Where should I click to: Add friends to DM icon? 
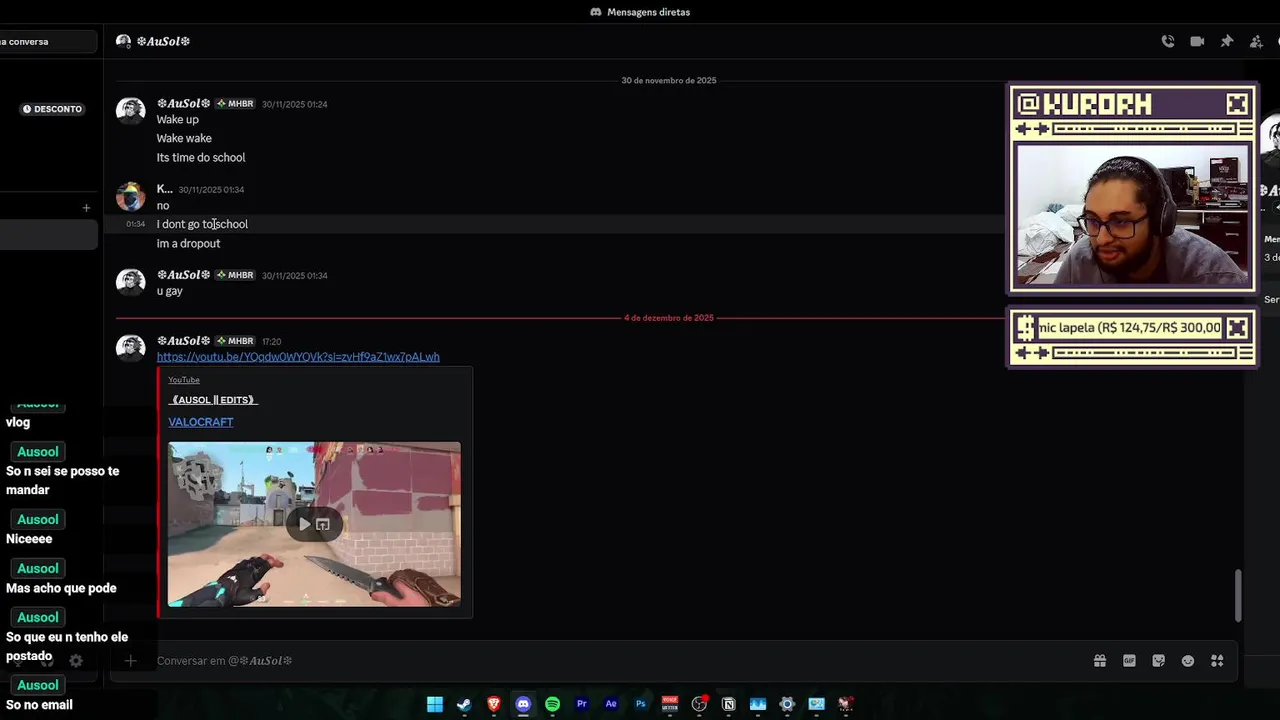(1256, 41)
